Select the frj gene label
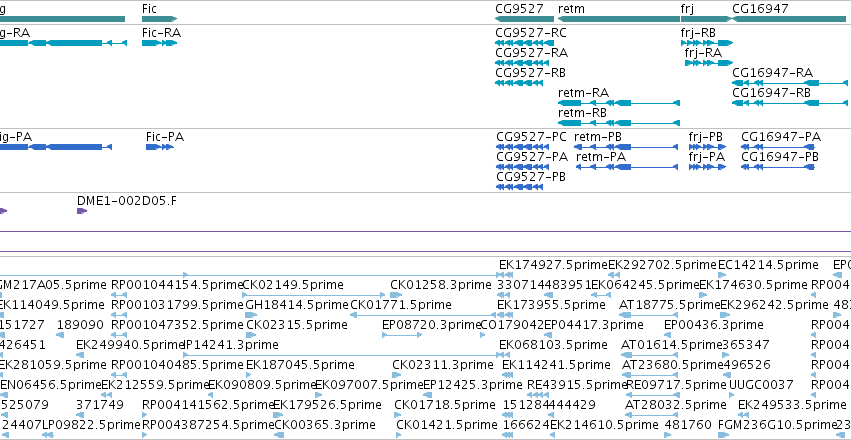This screenshot has height=440, width=851. [x=688, y=9]
